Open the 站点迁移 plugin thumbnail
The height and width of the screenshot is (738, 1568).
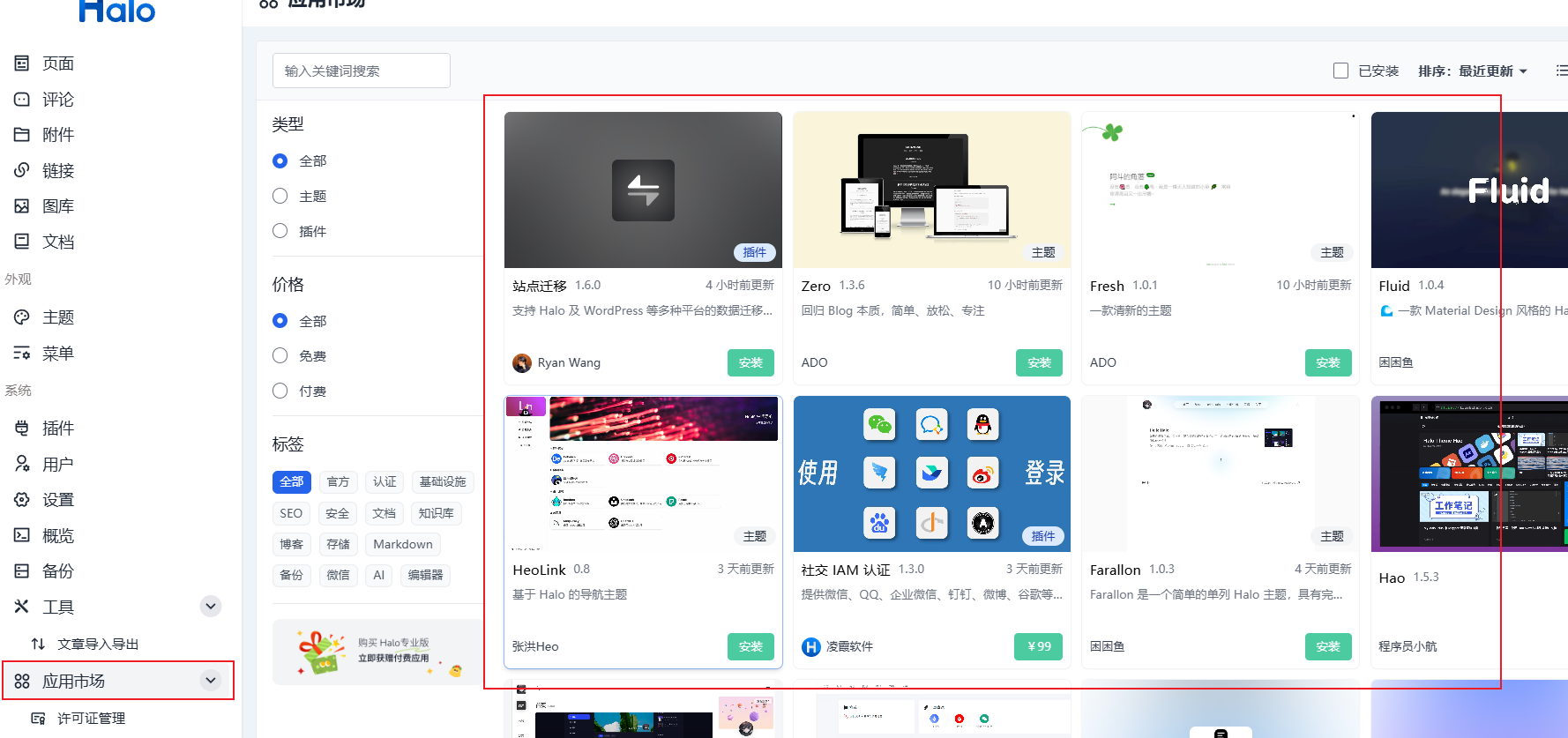[x=643, y=190]
